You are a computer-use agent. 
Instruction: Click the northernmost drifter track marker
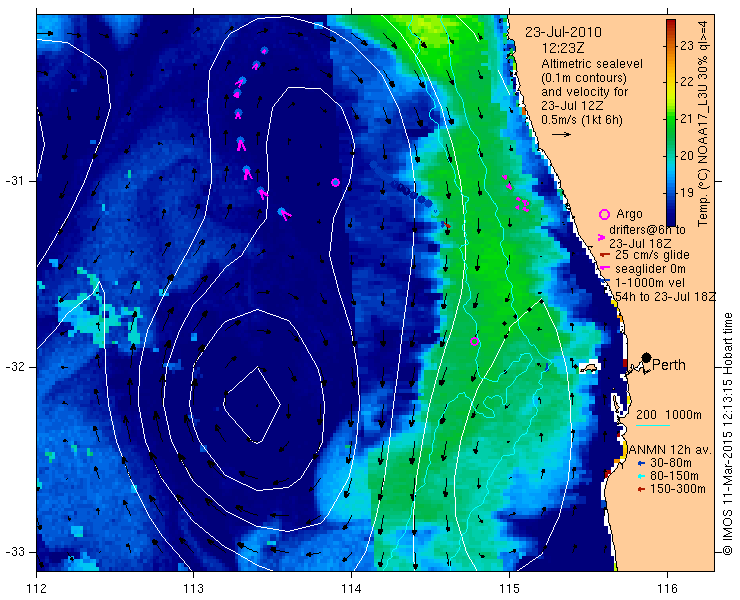click(x=264, y=51)
